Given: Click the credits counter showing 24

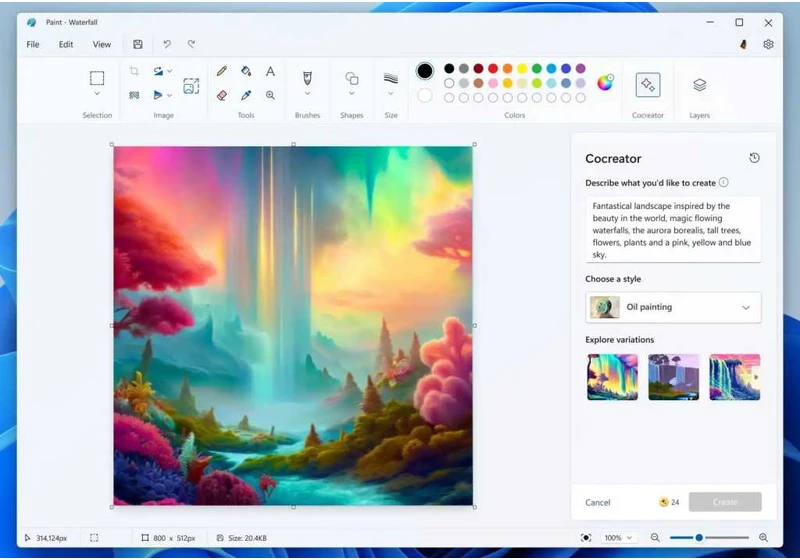Looking at the screenshot, I should 669,502.
